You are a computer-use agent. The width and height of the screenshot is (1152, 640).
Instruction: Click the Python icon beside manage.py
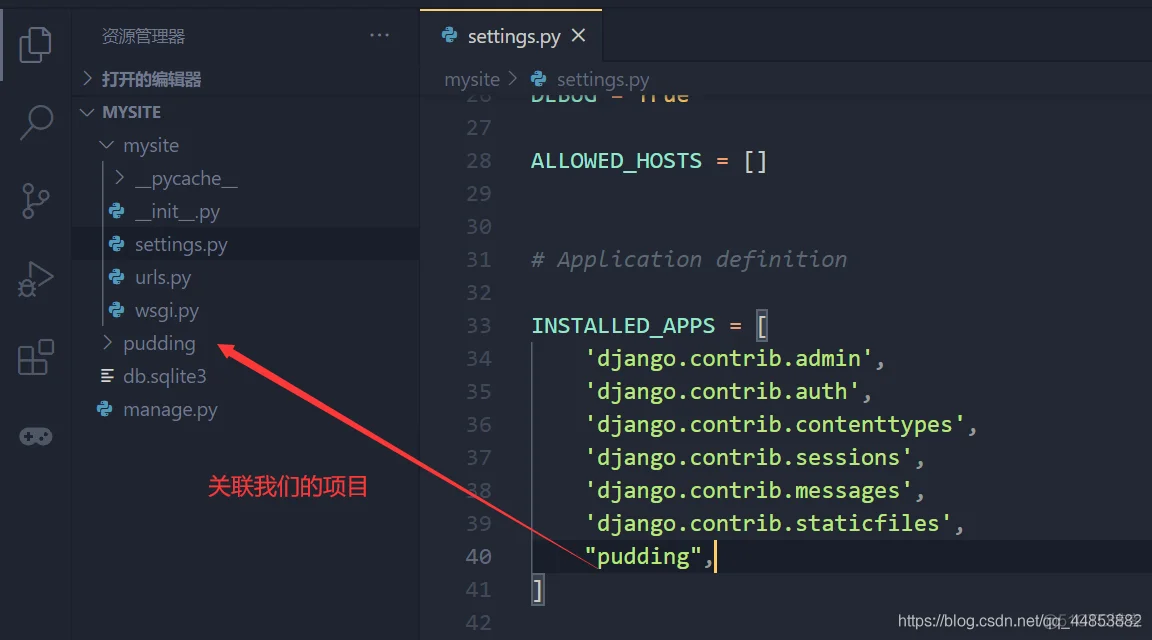pos(104,409)
